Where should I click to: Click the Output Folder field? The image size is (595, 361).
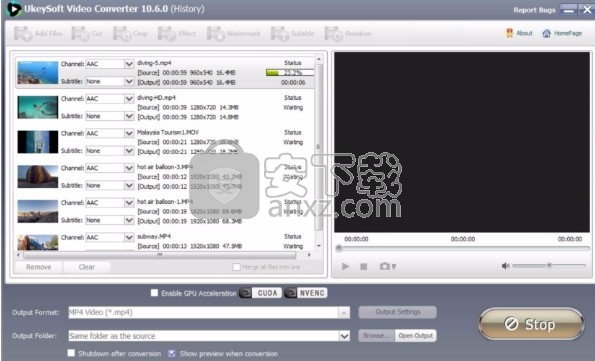point(209,336)
